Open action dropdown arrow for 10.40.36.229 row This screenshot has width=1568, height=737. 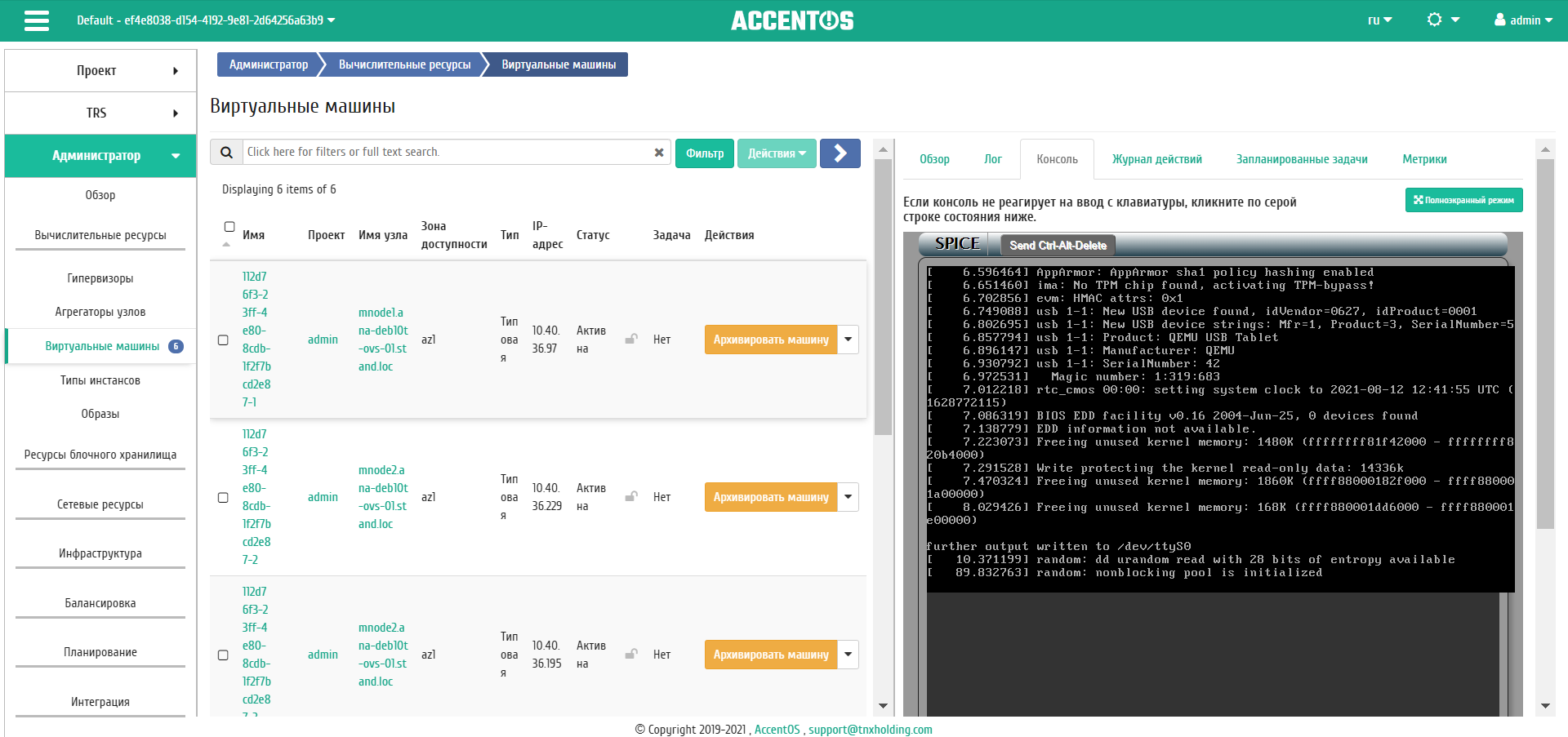click(849, 497)
